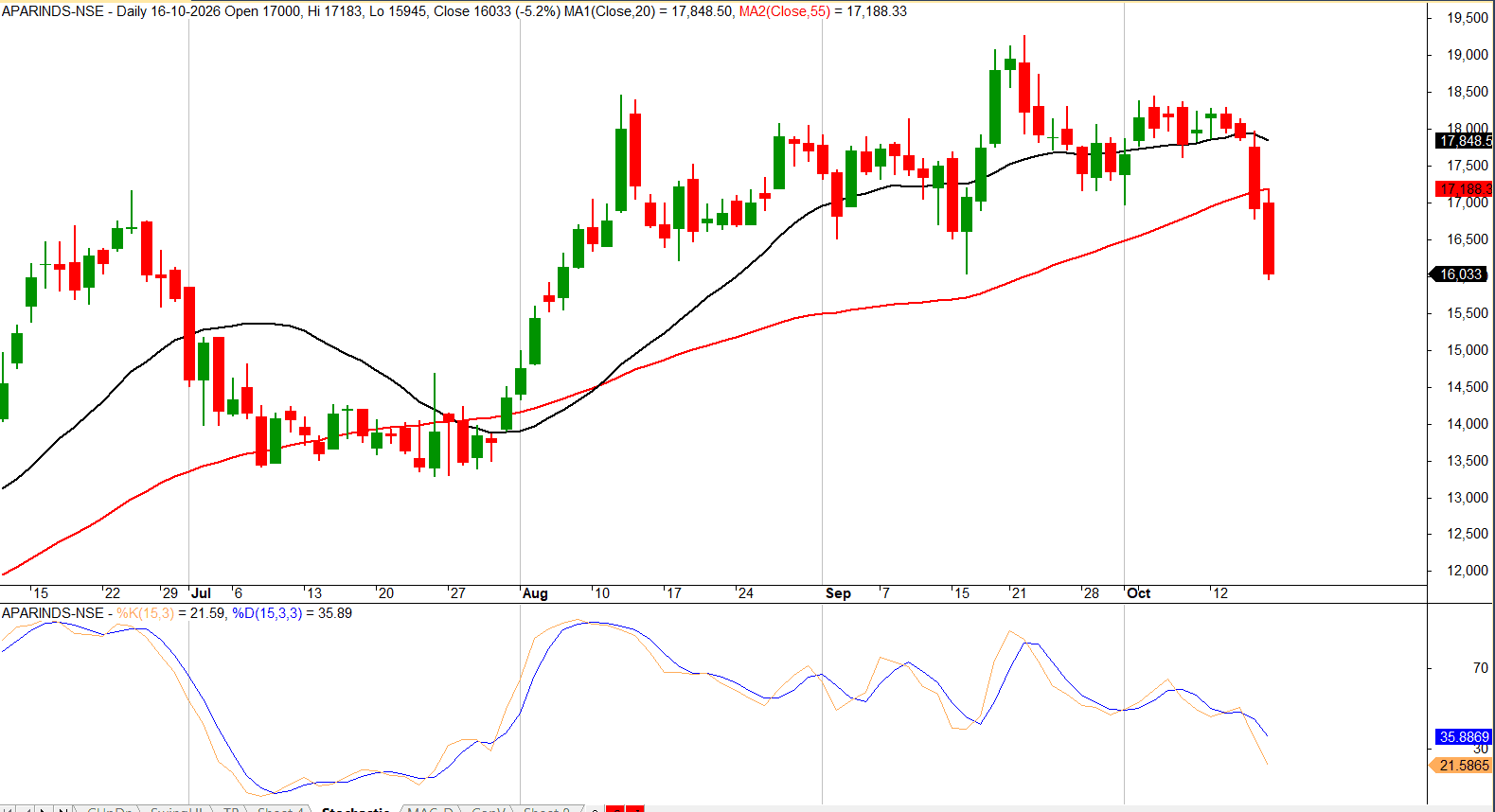The image size is (1495, 812).
Task: Select the red 17,188.3 price marker
Action: pyautogui.click(x=1464, y=189)
